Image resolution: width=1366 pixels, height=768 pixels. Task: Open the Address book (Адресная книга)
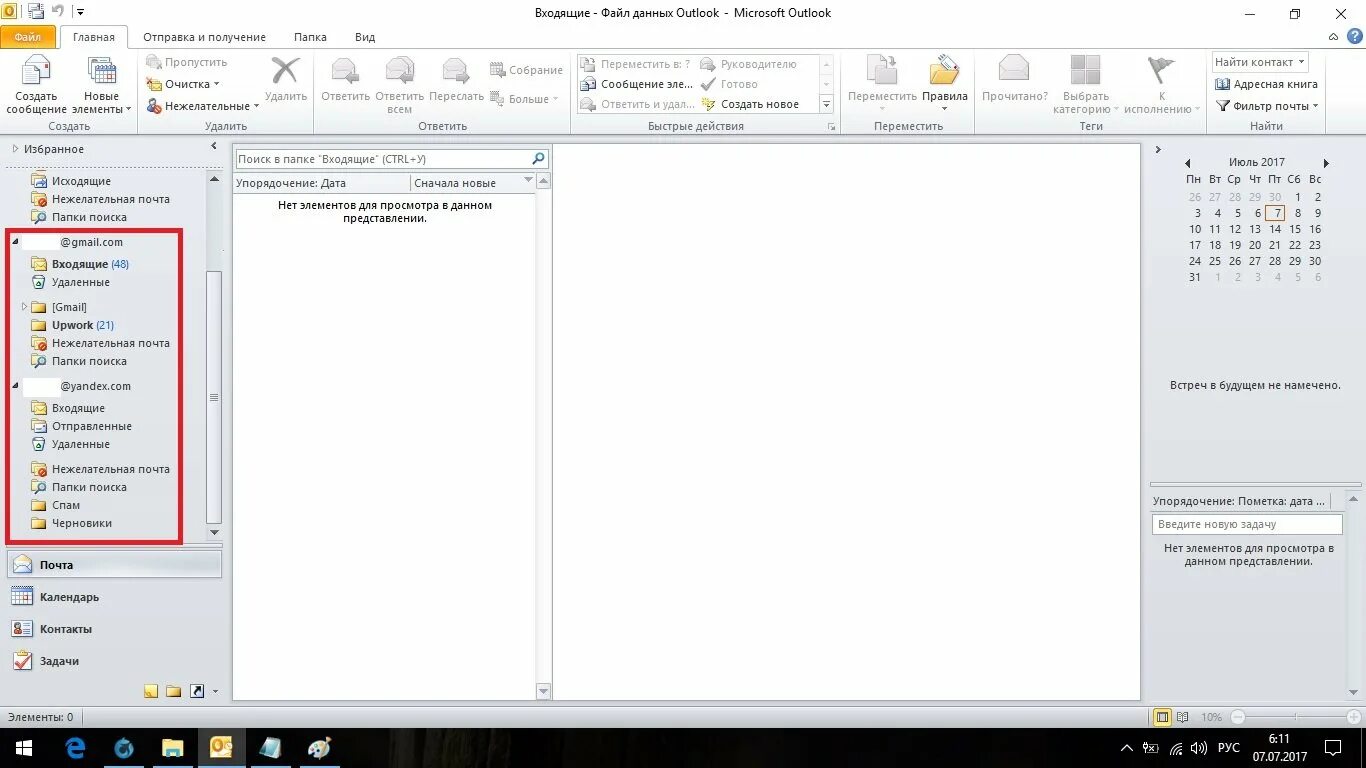point(1266,84)
